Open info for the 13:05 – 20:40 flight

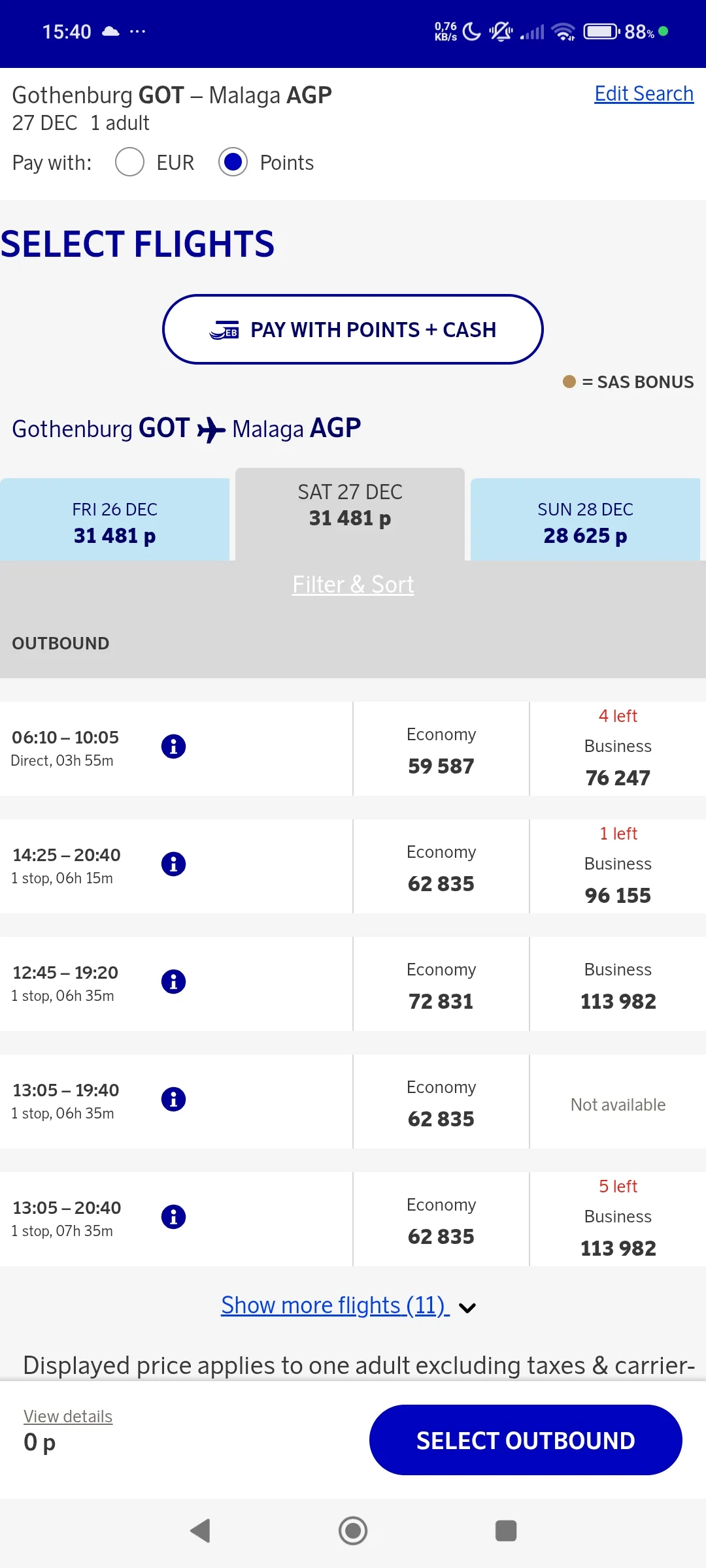point(173,1217)
